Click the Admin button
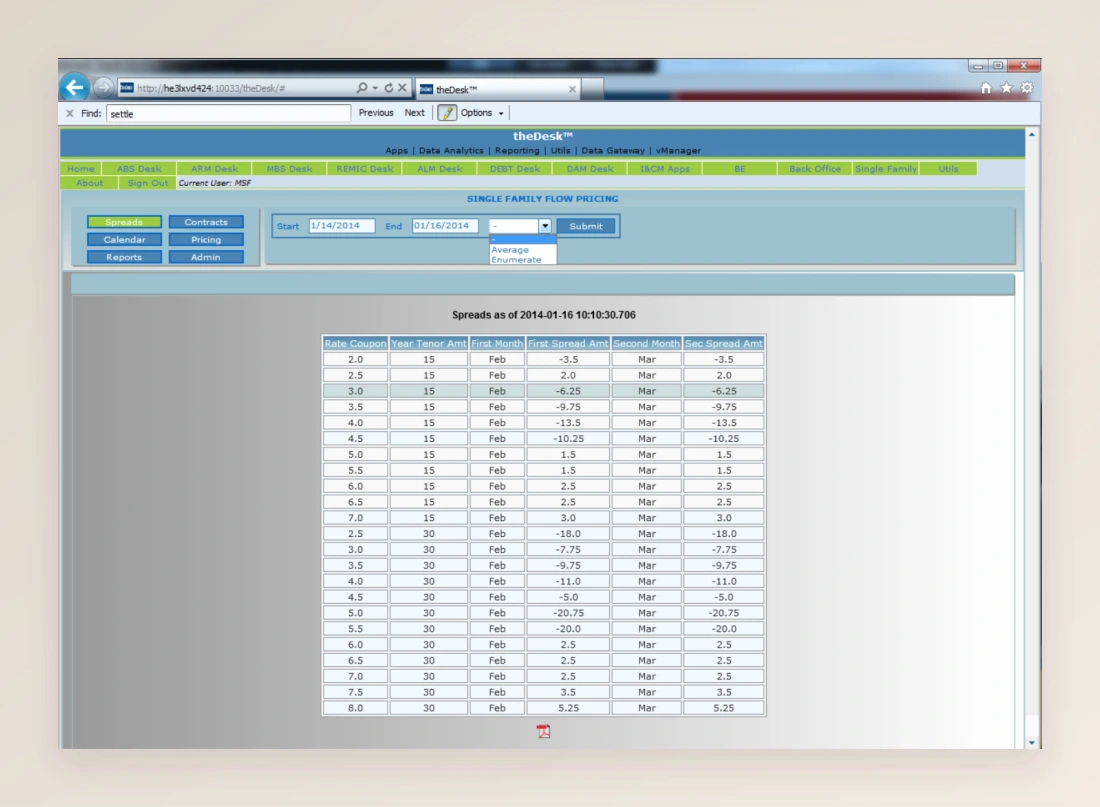Viewport: 1100px width, 807px height. pyautogui.click(x=206, y=257)
